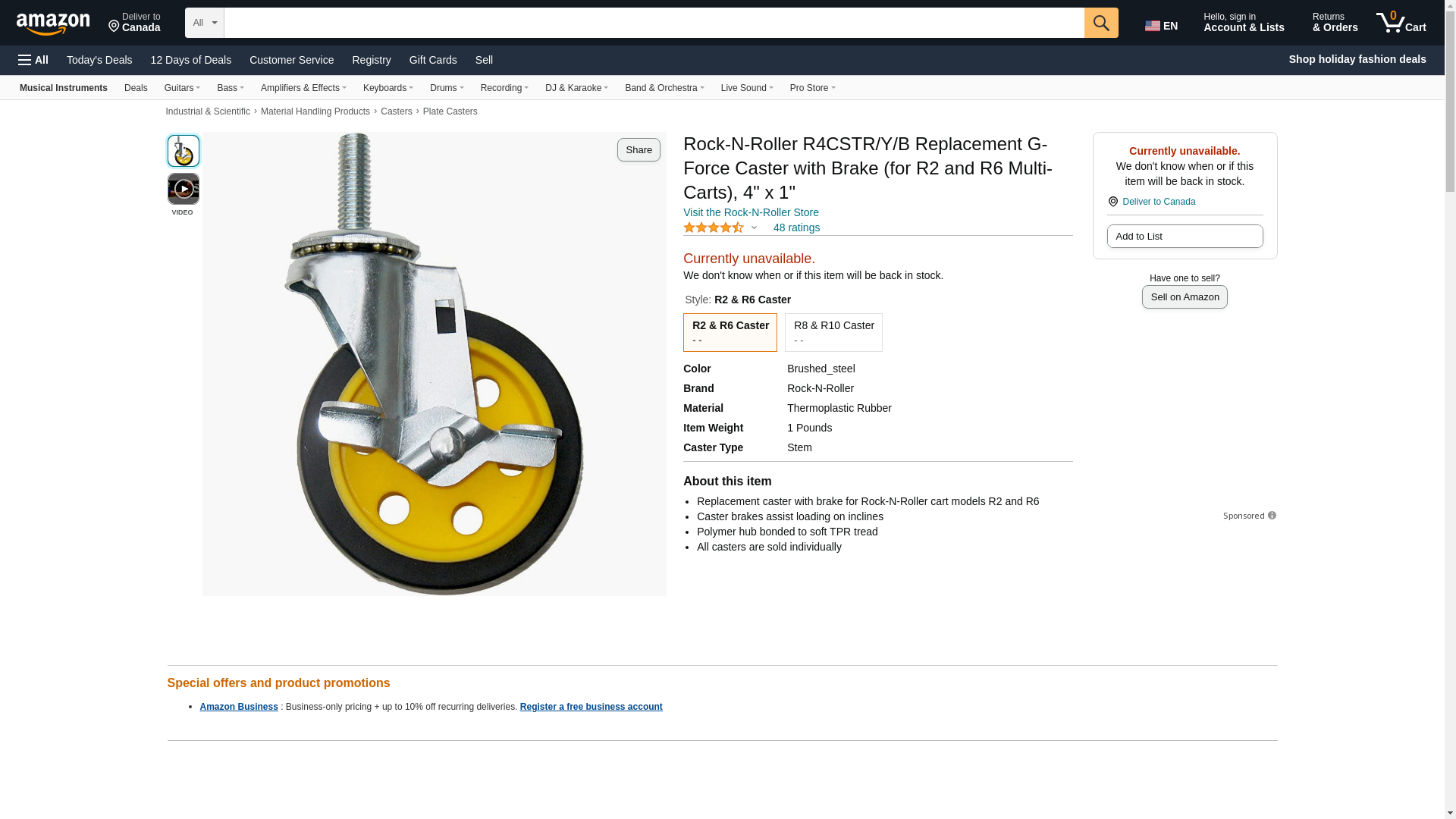Select the R2 & R6 Caster style
The width and height of the screenshot is (1456, 819).
(730, 332)
